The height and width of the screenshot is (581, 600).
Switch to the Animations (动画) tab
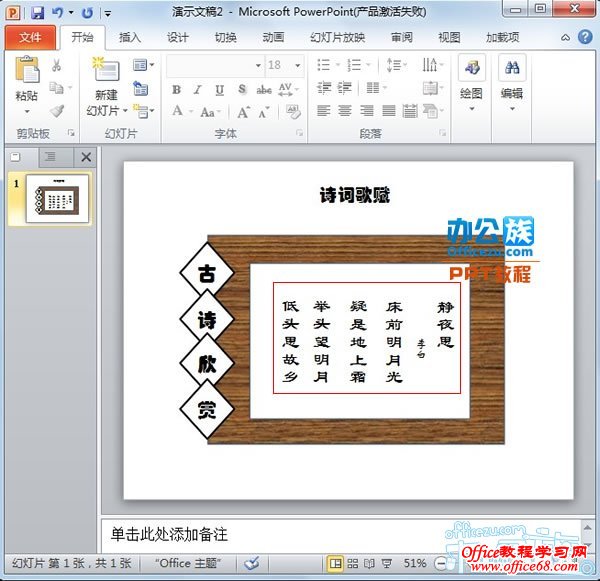(x=273, y=37)
